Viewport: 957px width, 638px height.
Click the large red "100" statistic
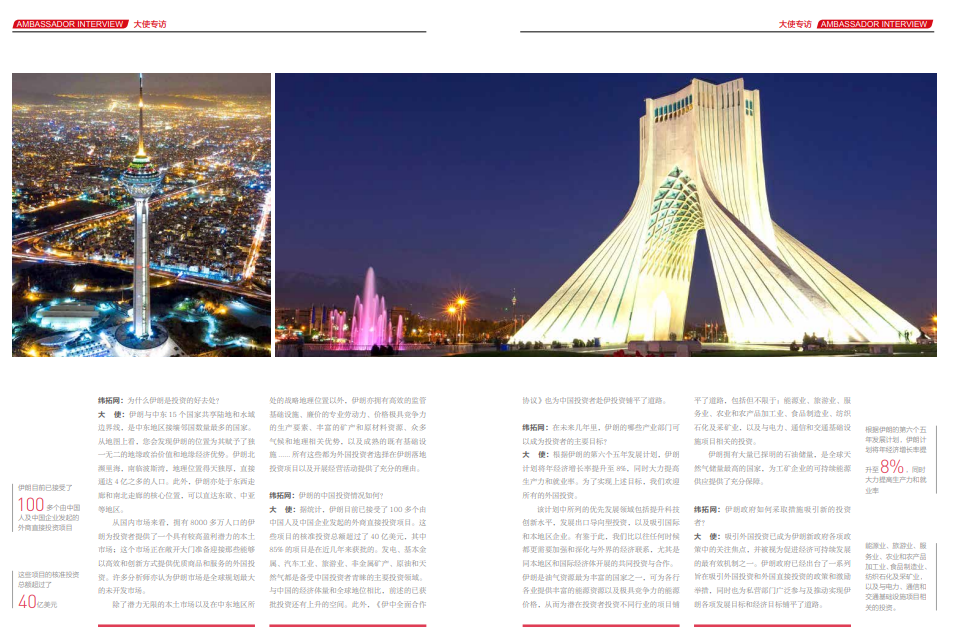31,505
